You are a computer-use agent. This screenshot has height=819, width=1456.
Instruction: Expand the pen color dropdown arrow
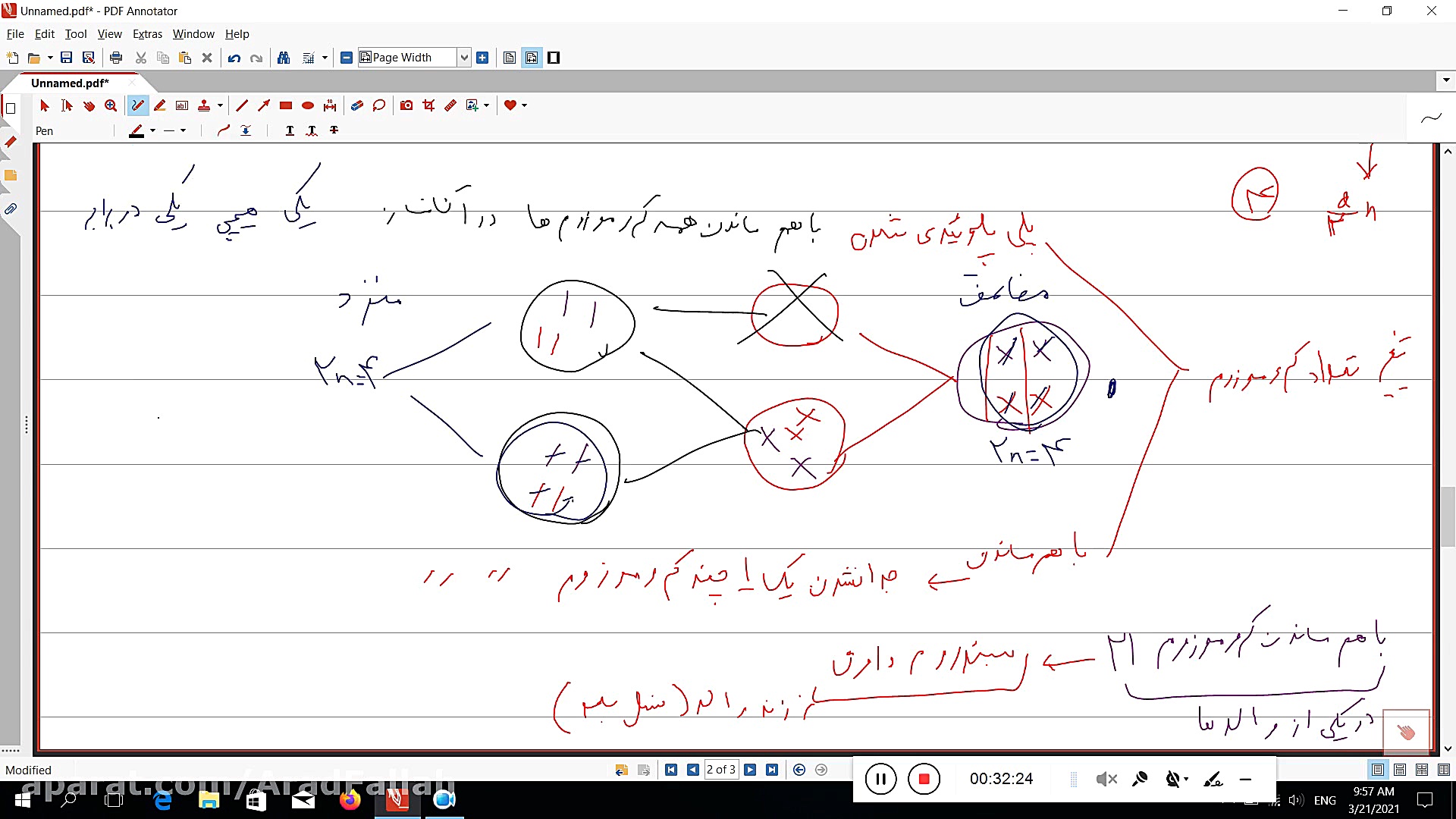coord(152,130)
